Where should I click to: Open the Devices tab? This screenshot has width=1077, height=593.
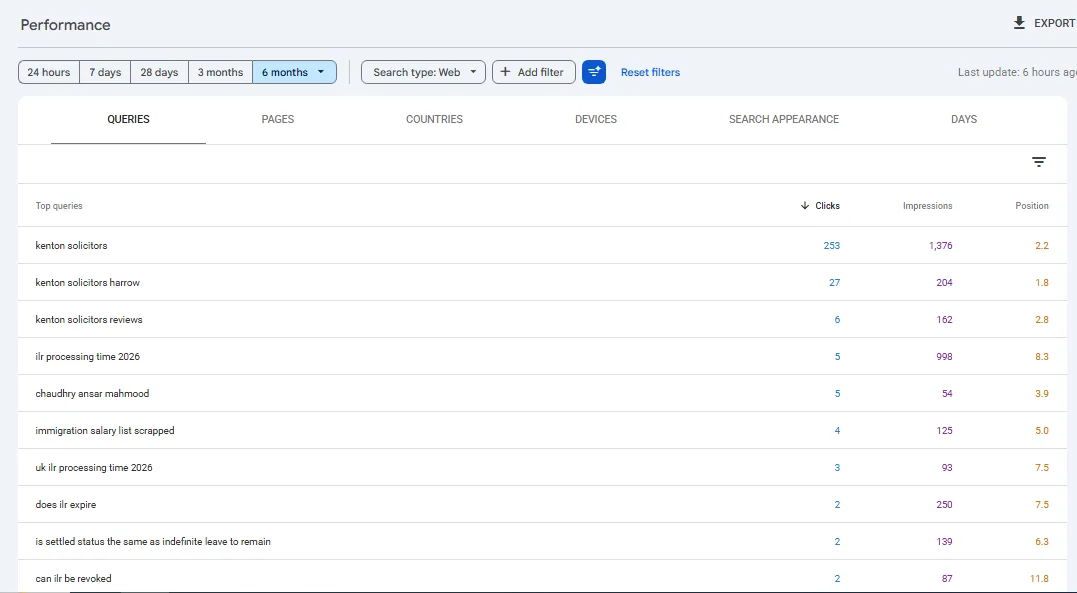tap(596, 120)
